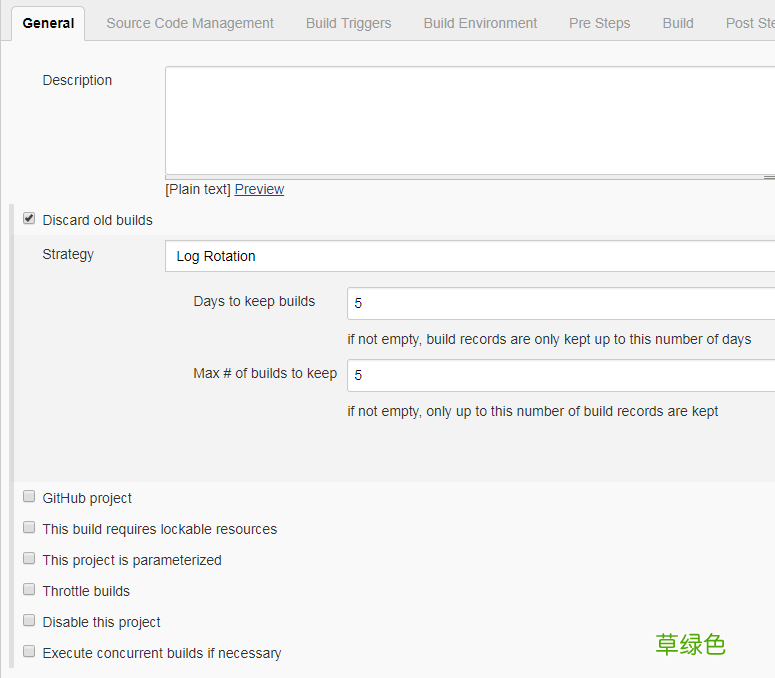Screen dimensions: 775x678
Task: Select the Build Environment tab
Action: pyautogui.click(x=480, y=23)
